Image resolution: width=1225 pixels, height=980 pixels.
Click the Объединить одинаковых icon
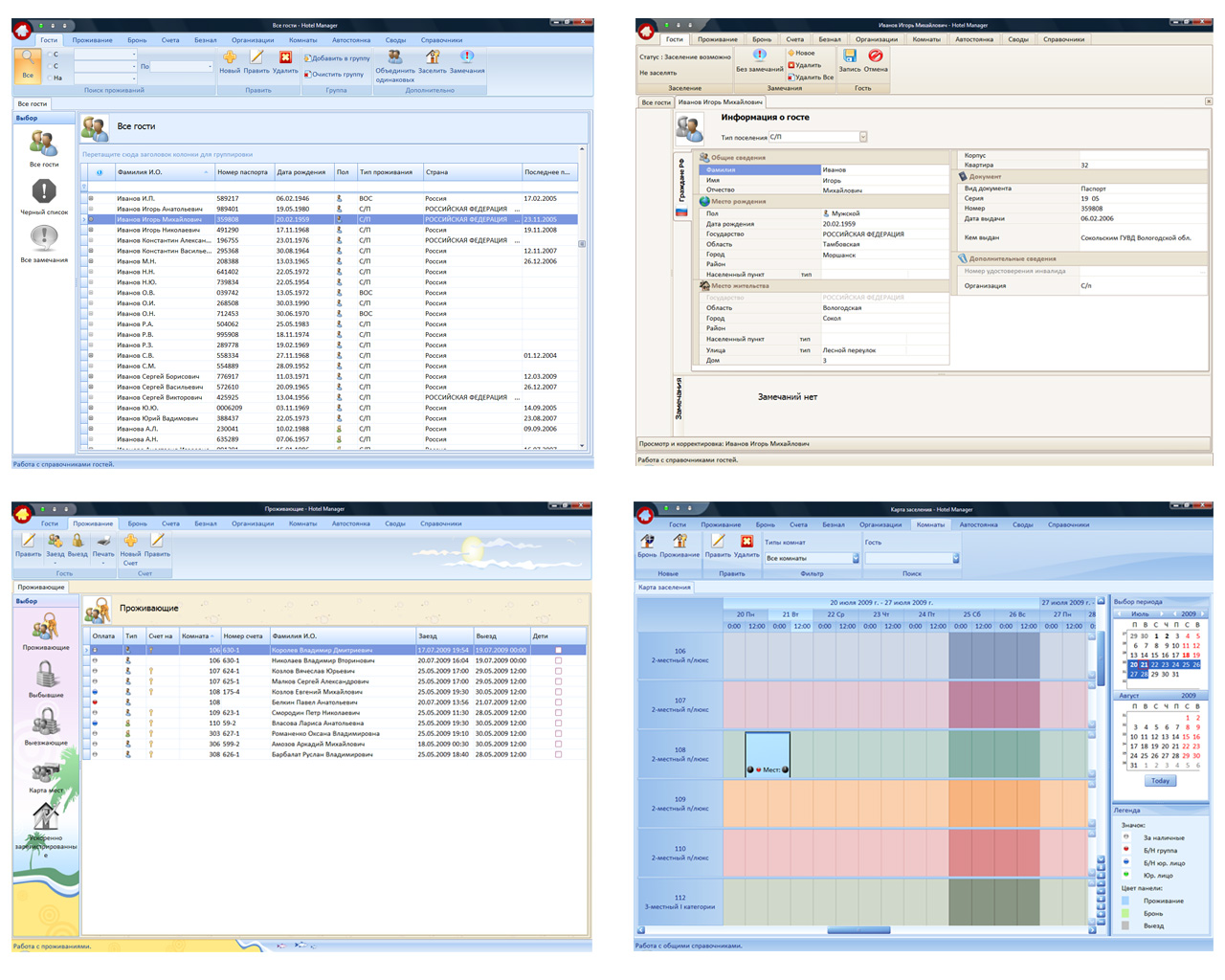pos(394,57)
